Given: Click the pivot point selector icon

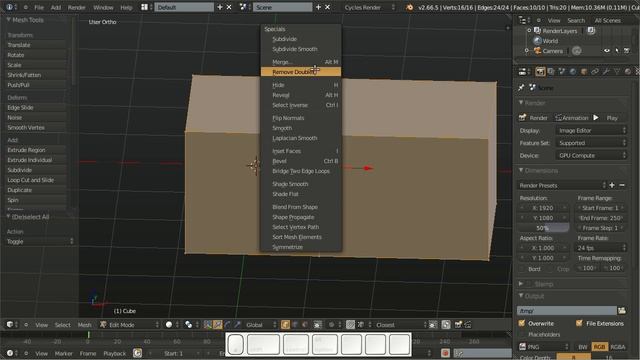Looking at the screenshot, I should (x=188, y=325).
